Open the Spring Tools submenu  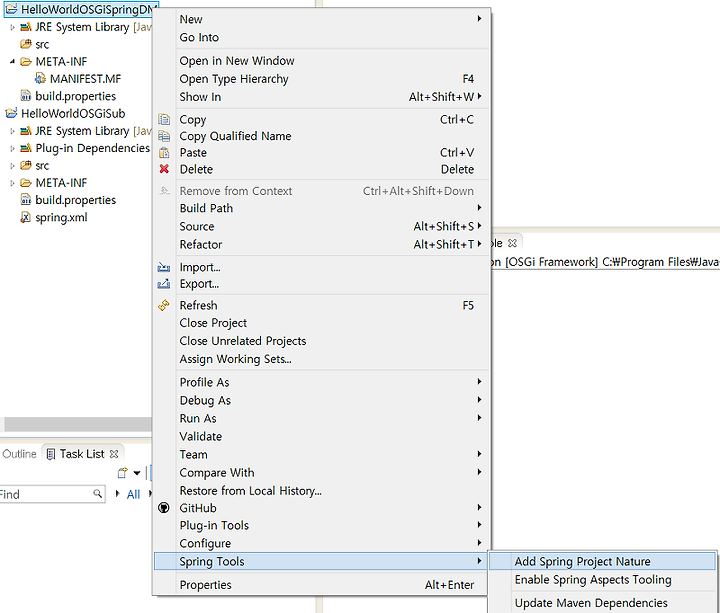tap(321, 561)
